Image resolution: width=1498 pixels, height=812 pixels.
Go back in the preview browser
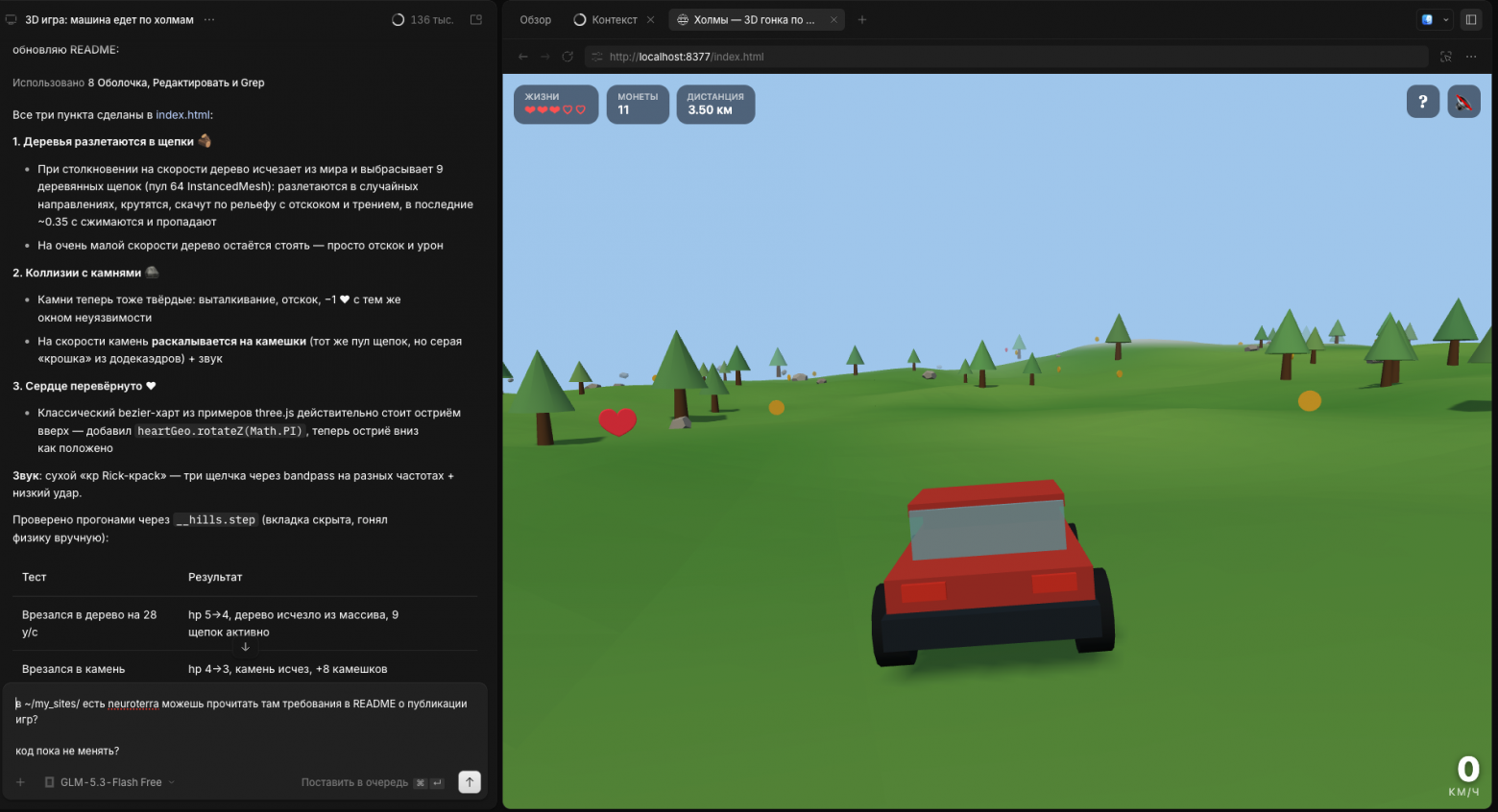point(523,57)
